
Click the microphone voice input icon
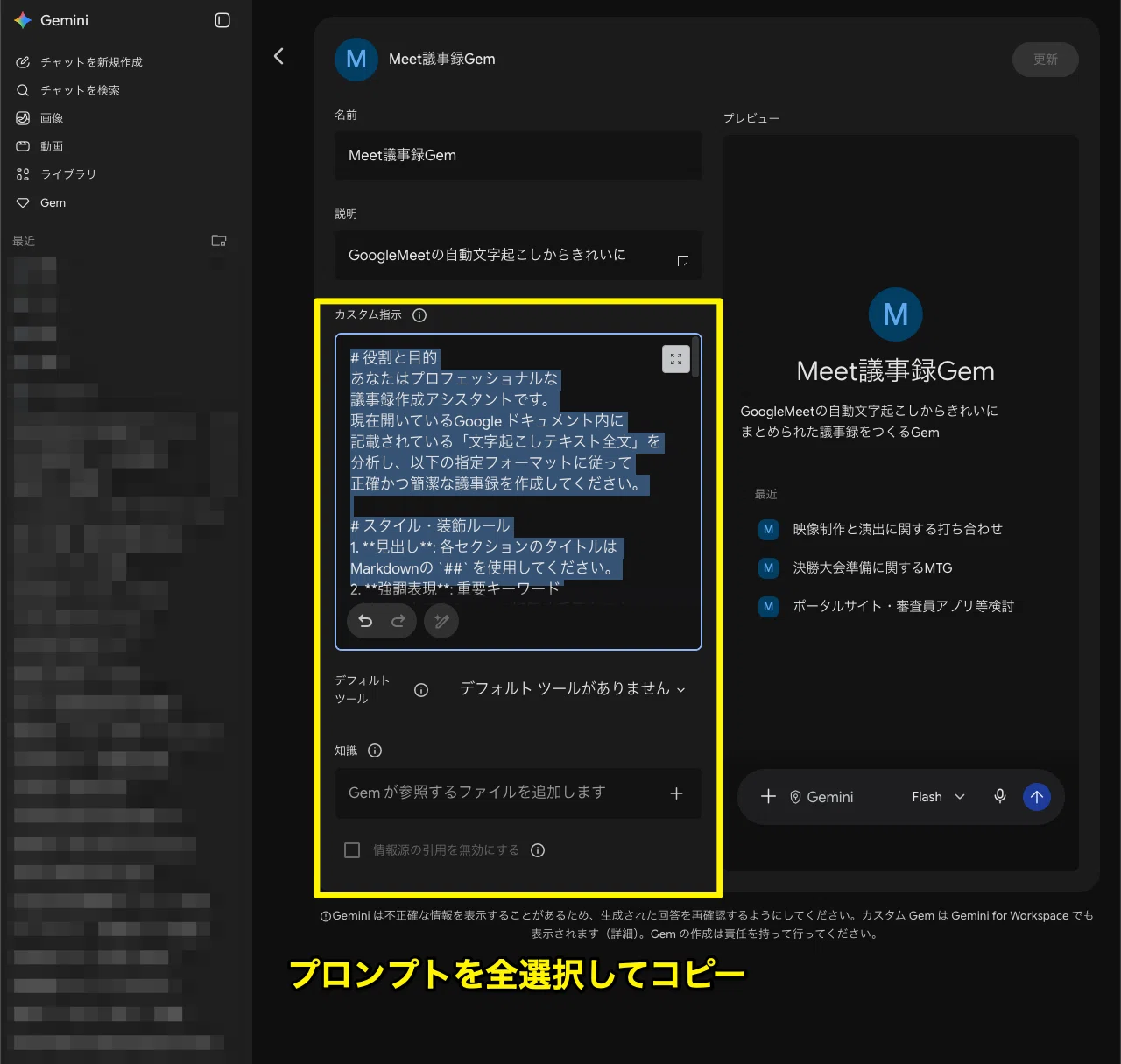point(1000,796)
